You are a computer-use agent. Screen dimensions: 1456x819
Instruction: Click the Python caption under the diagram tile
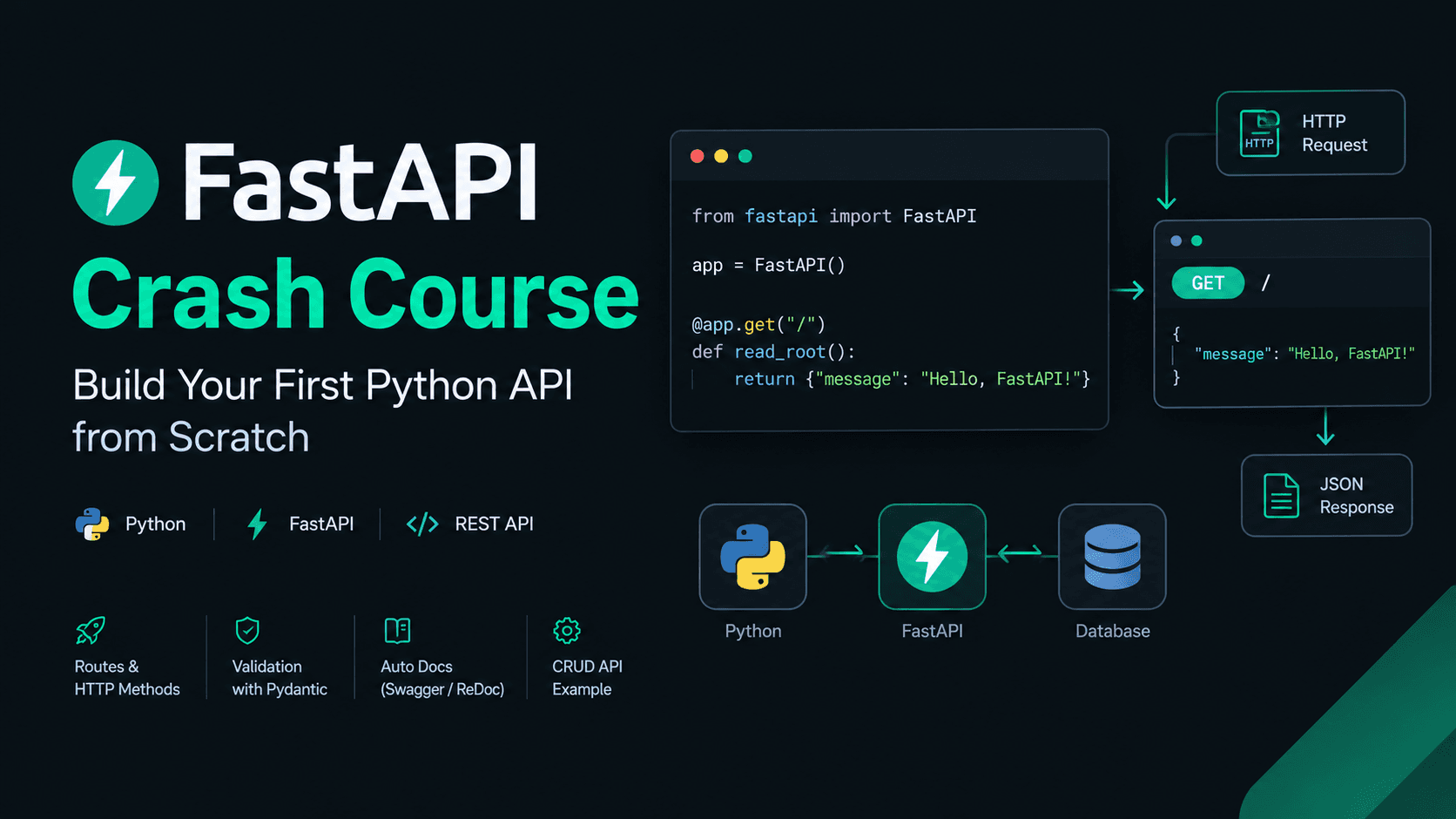[753, 632]
